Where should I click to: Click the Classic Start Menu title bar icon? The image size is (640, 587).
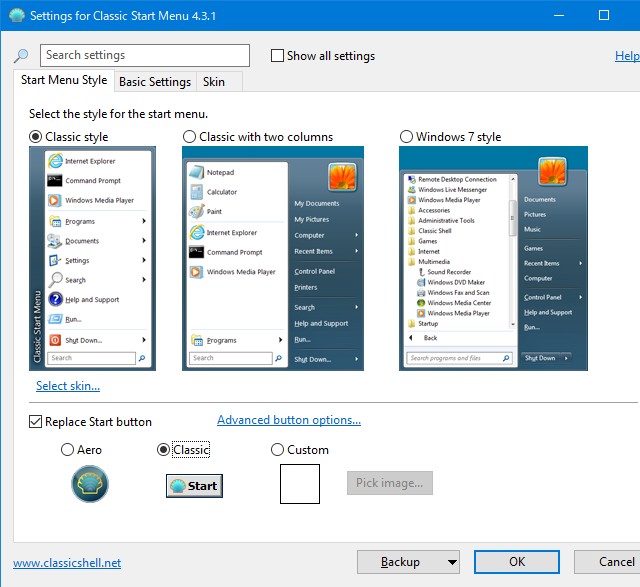tap(16, 16)
